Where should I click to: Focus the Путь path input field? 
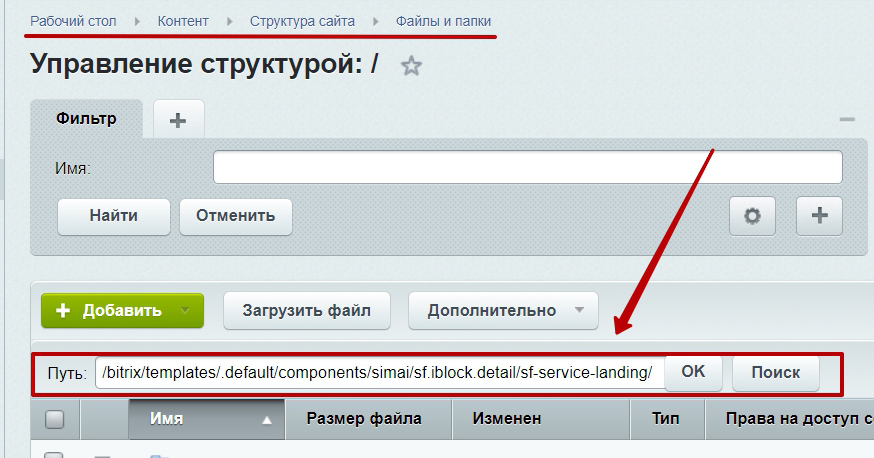(379, 373)
